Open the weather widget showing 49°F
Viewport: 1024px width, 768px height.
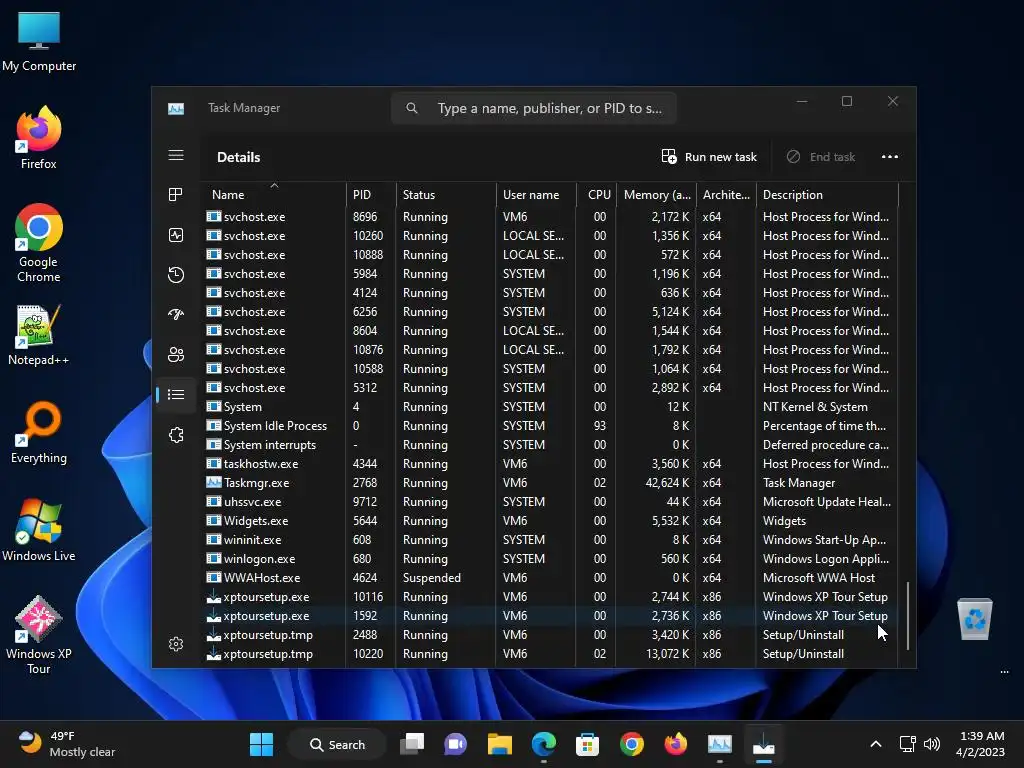(x=65, y=744)
